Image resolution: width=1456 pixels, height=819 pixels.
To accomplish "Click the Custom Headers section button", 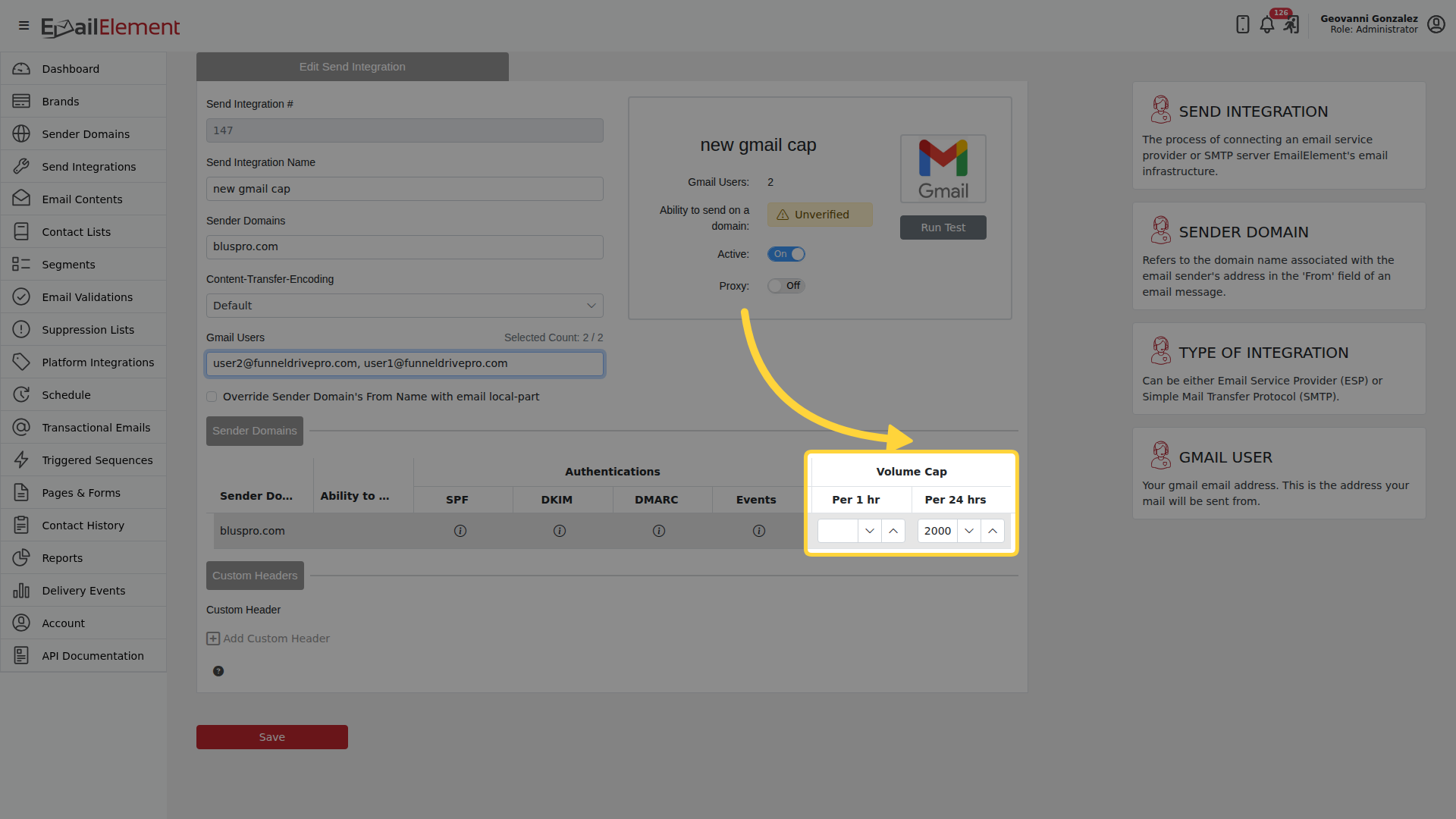I will (x=255, y=576).
